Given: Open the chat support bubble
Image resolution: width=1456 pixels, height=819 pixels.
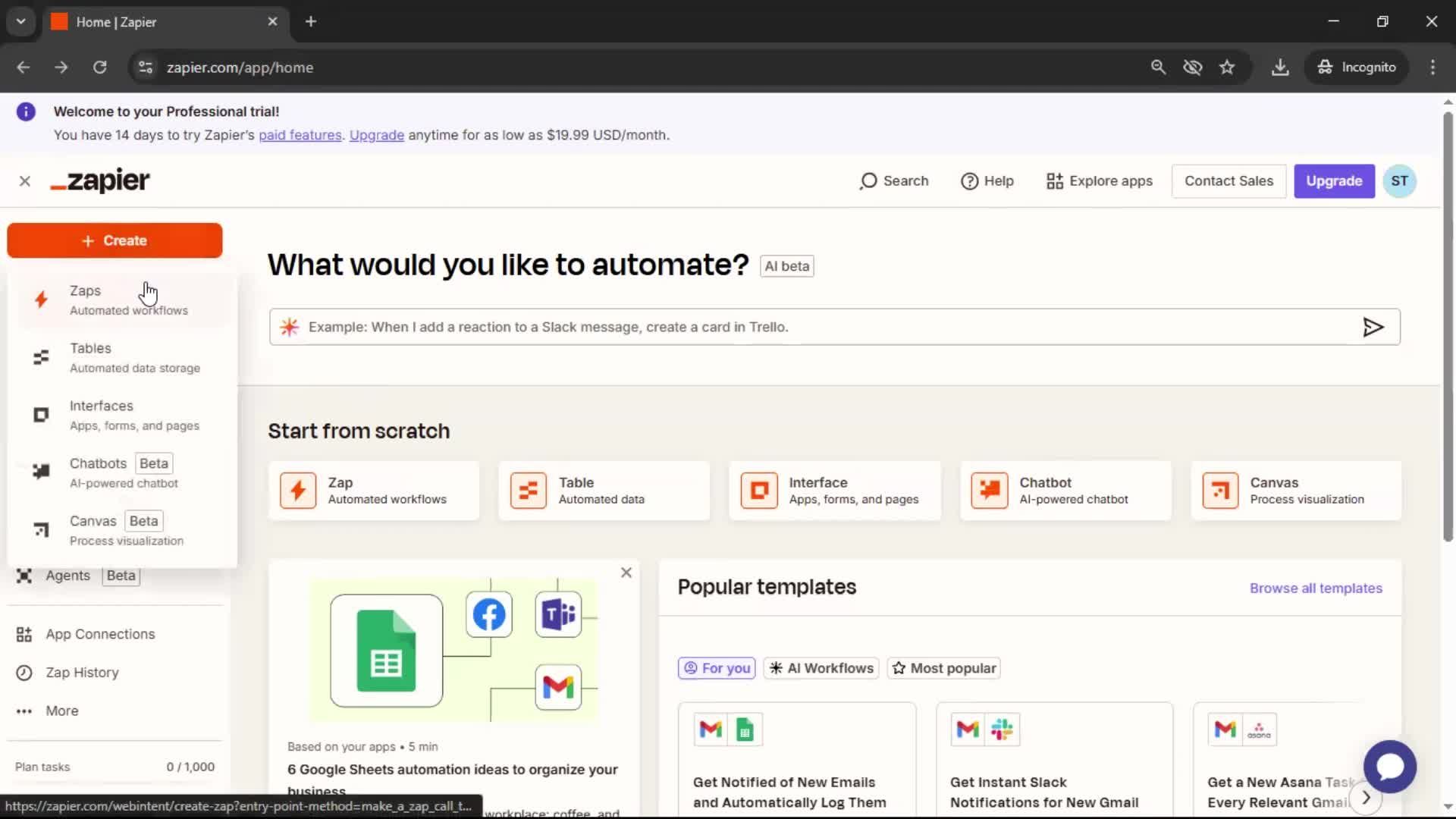Looking at the screenshot, I should (1389, 767).
